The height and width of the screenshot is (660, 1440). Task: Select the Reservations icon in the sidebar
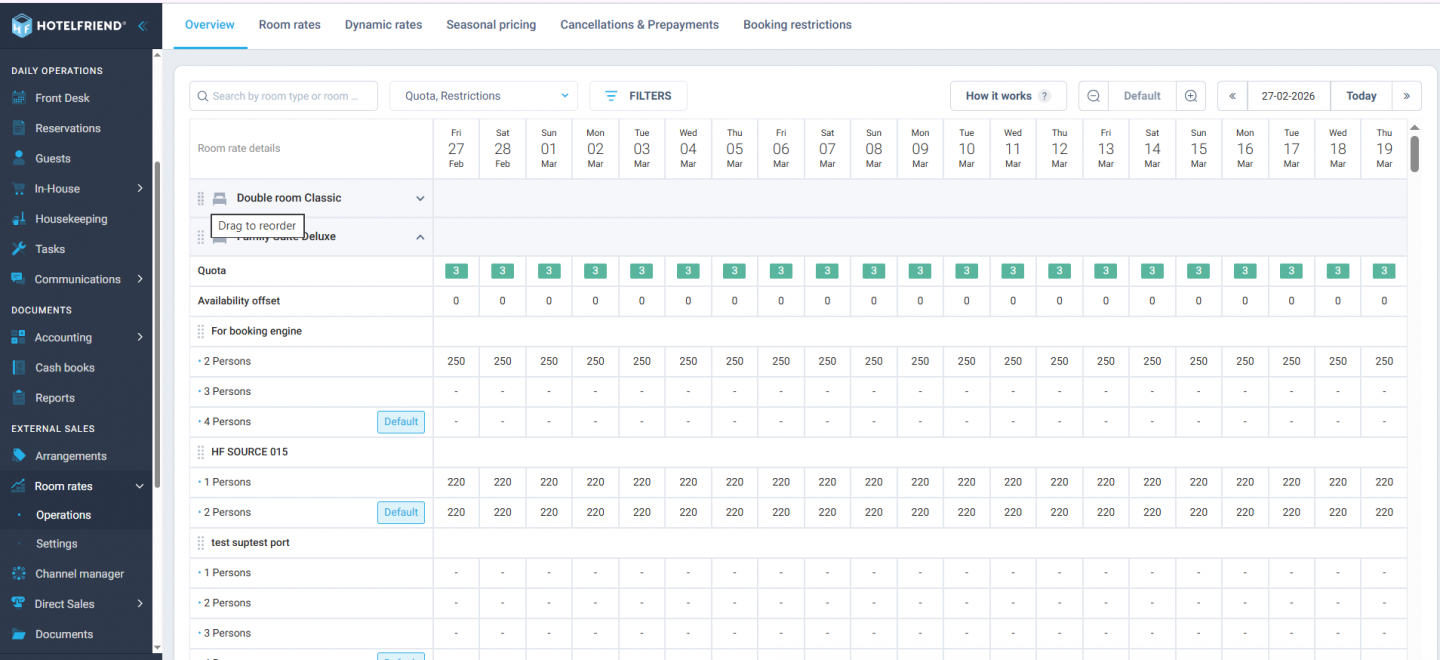(x=20, y=127)
